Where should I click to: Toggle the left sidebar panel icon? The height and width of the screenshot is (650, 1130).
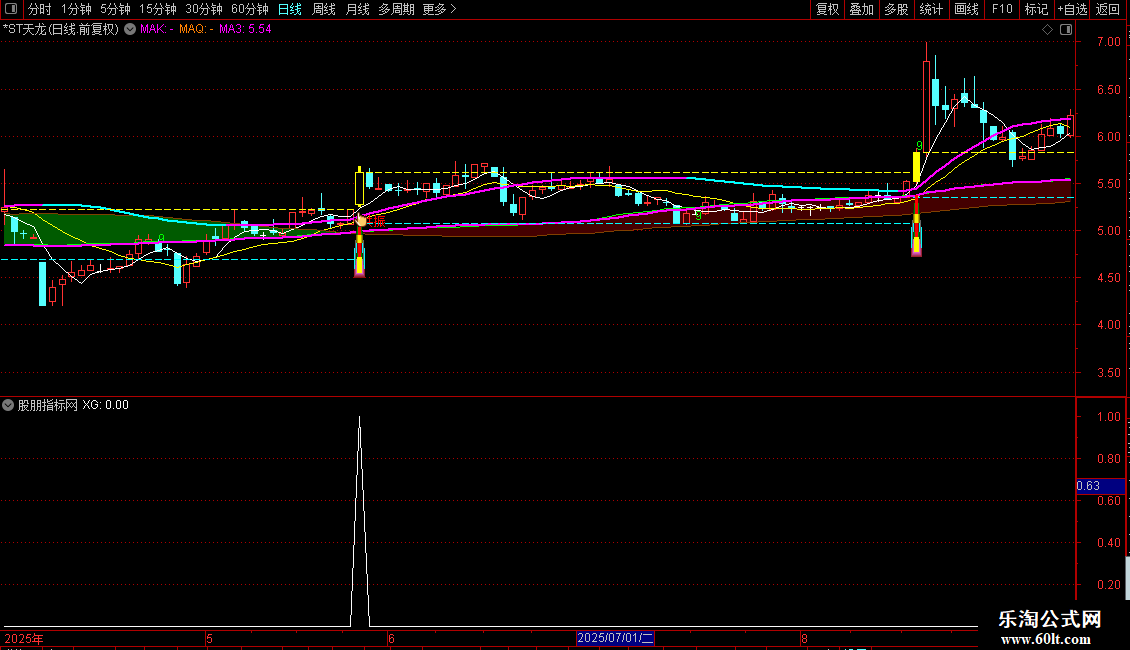(11, 9)
